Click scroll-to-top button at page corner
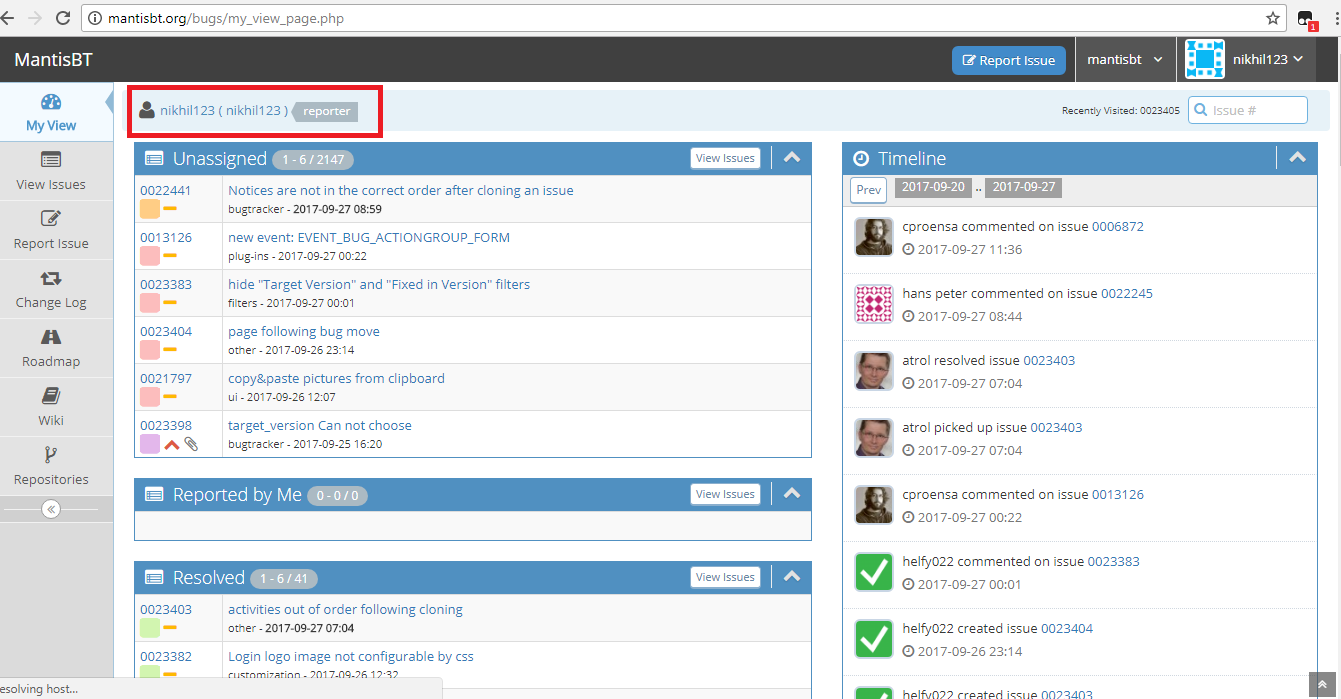Image resolution: width=1341 pixels, height=699 pixels. [x=1323, y=684]
